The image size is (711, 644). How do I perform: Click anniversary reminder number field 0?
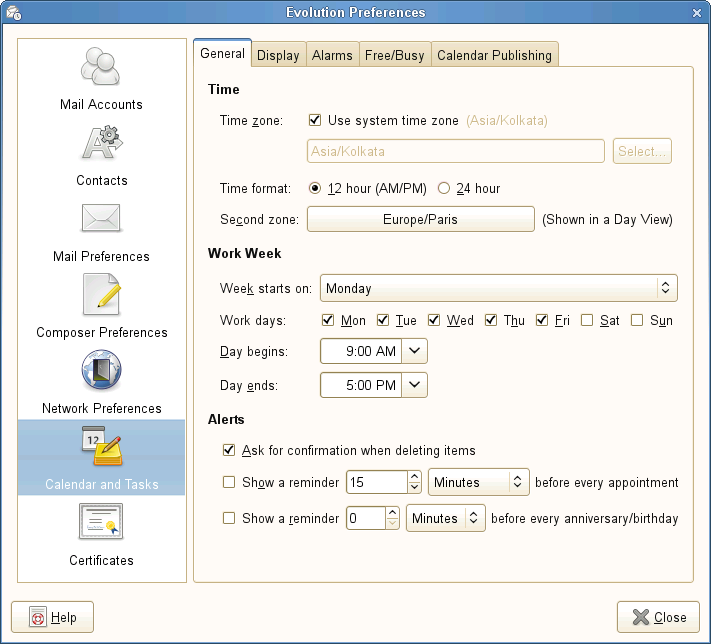tap(366, 518)
